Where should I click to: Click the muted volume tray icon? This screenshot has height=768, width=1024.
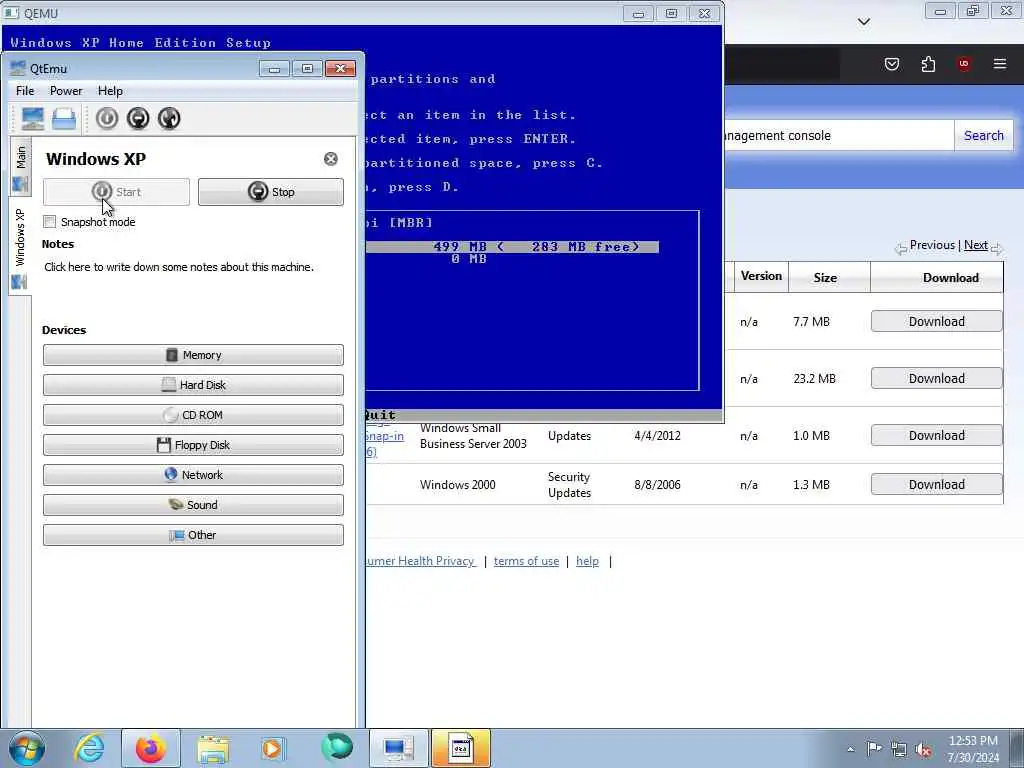(x=923, y=749)
